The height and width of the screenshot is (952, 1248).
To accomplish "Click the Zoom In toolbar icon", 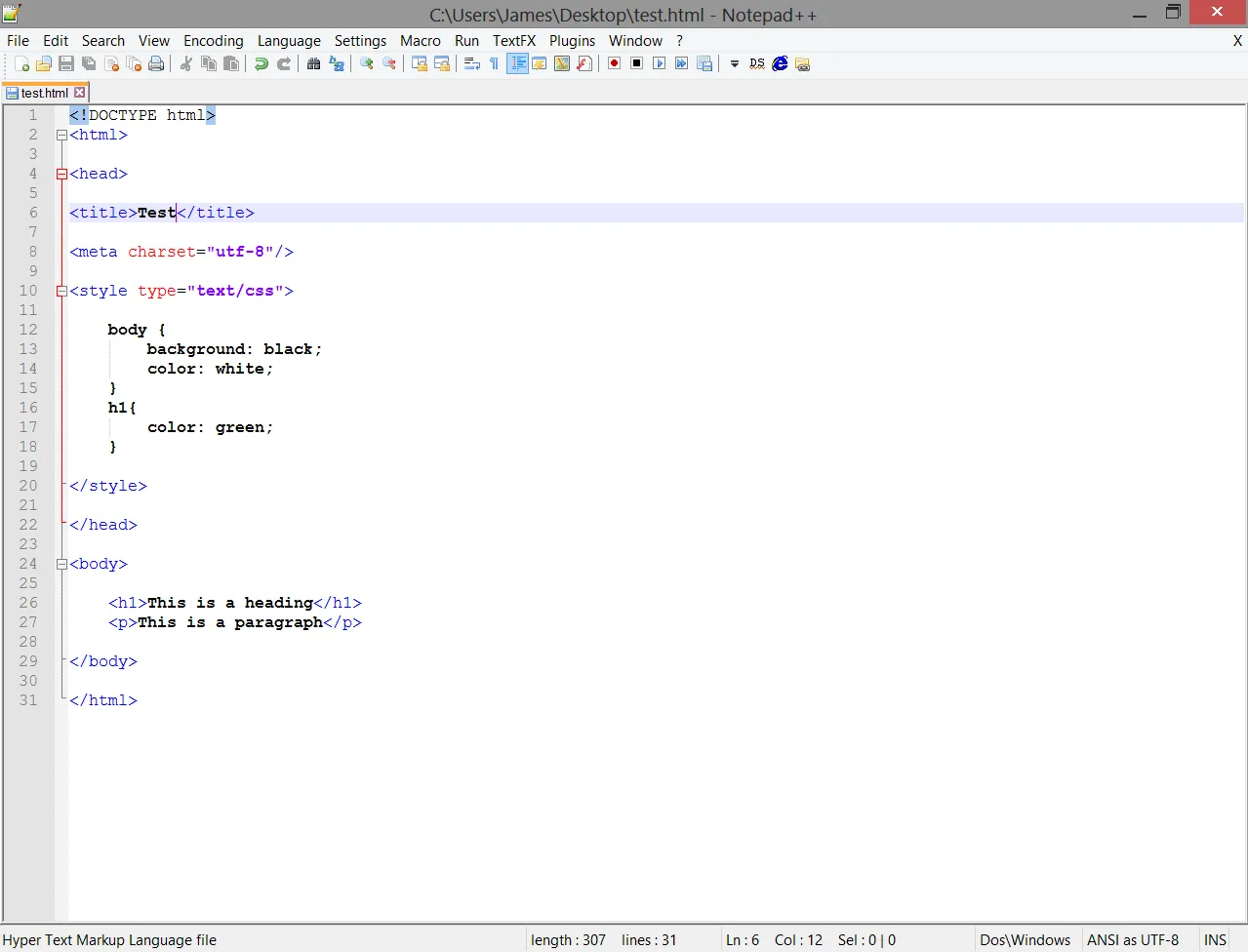I will point(366,64).
